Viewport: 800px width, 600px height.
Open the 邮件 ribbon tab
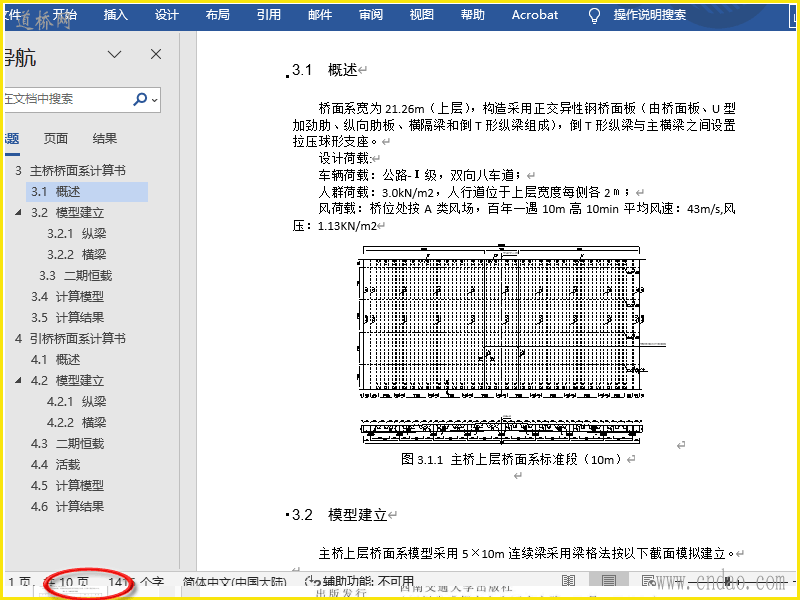(319, 15)
